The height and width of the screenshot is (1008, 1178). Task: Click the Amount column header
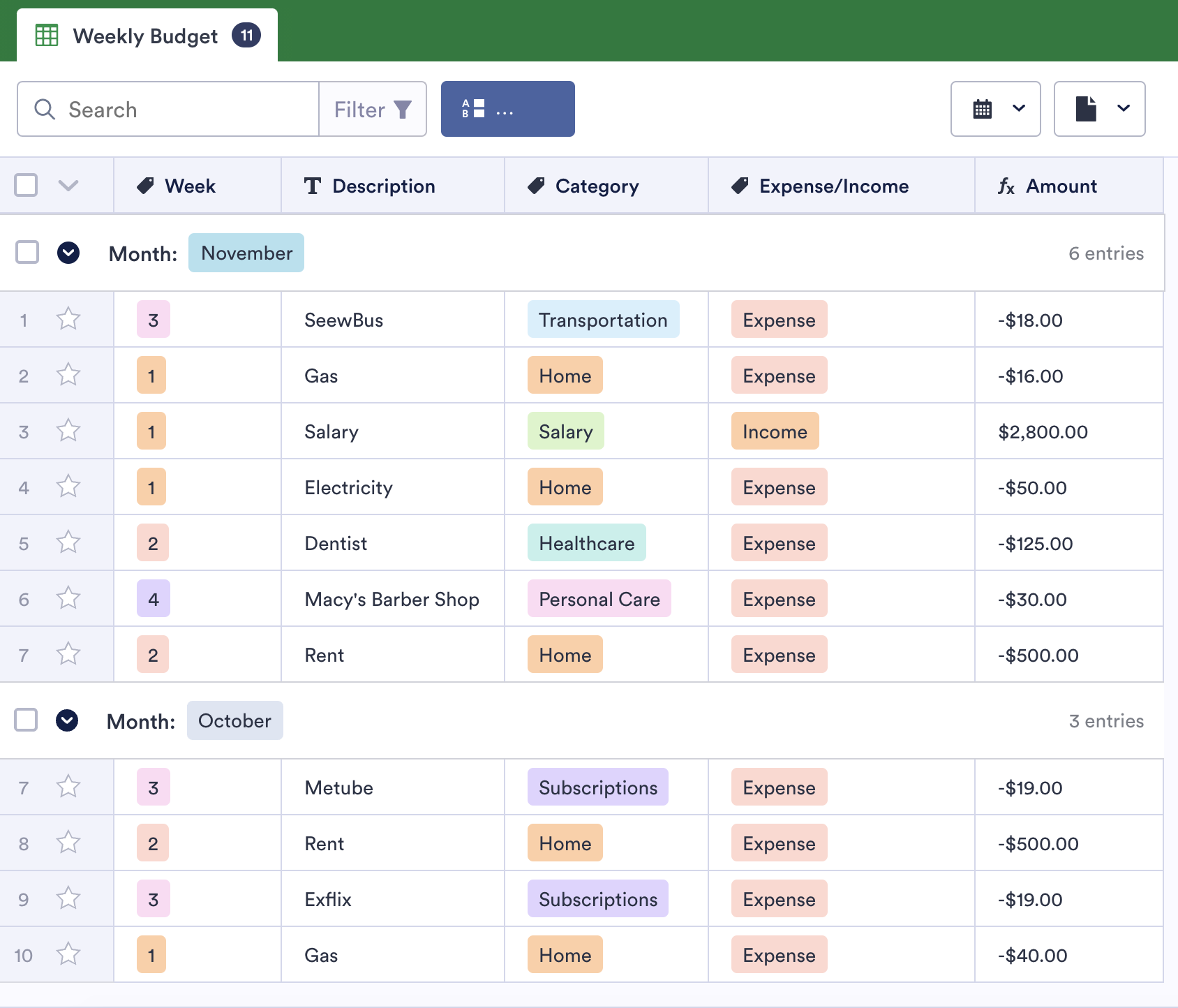(x=1061, y=186)
